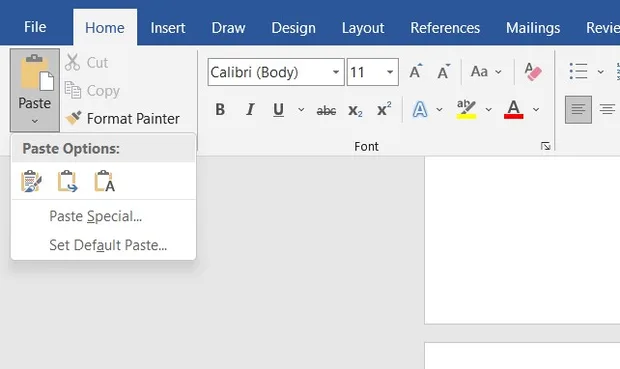Select Set Default Paste option
The width and height of the screenshot is (620, 369).
pos(108,245)
